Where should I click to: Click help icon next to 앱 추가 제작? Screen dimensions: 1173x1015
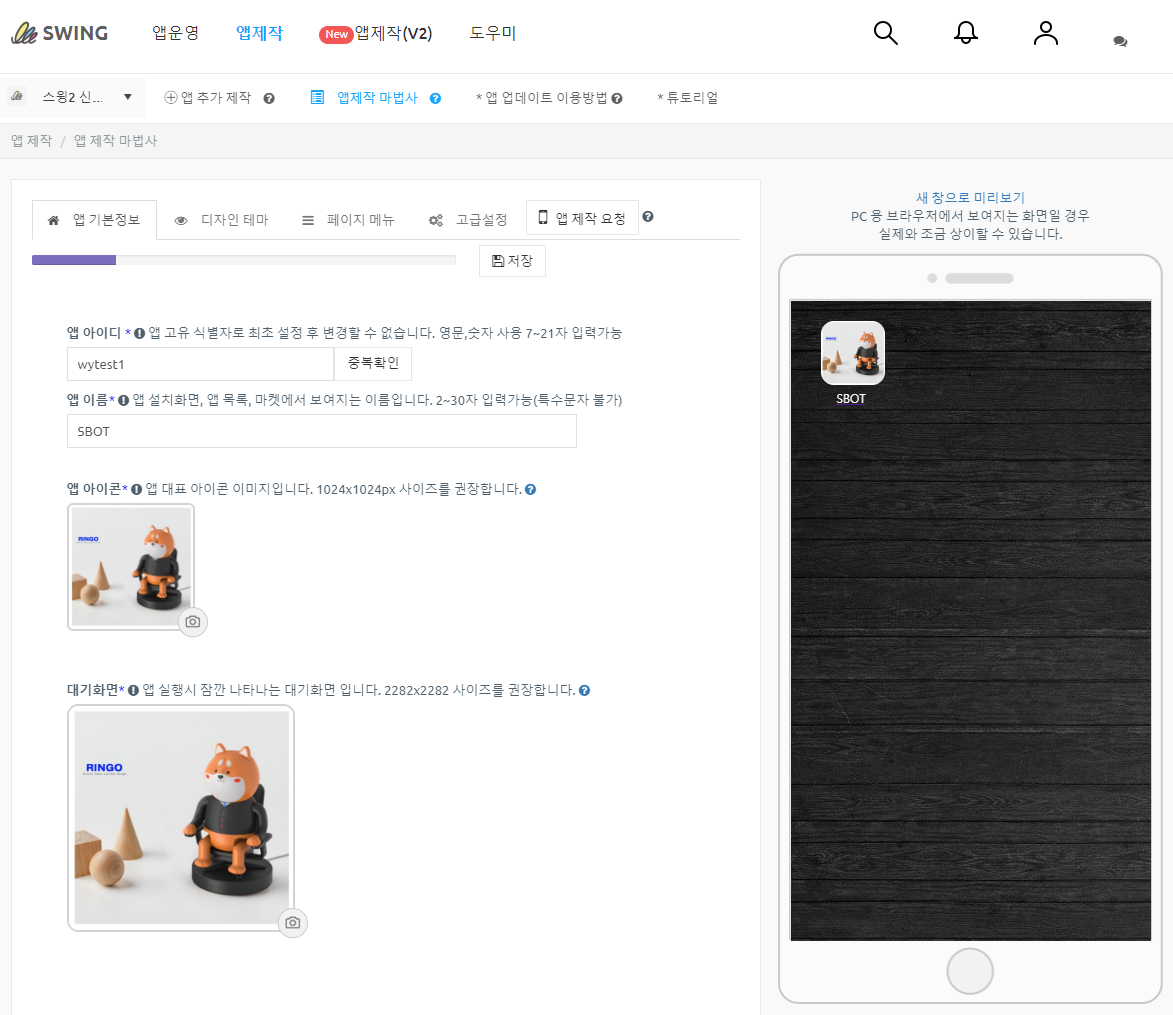[x=269, y=98]
